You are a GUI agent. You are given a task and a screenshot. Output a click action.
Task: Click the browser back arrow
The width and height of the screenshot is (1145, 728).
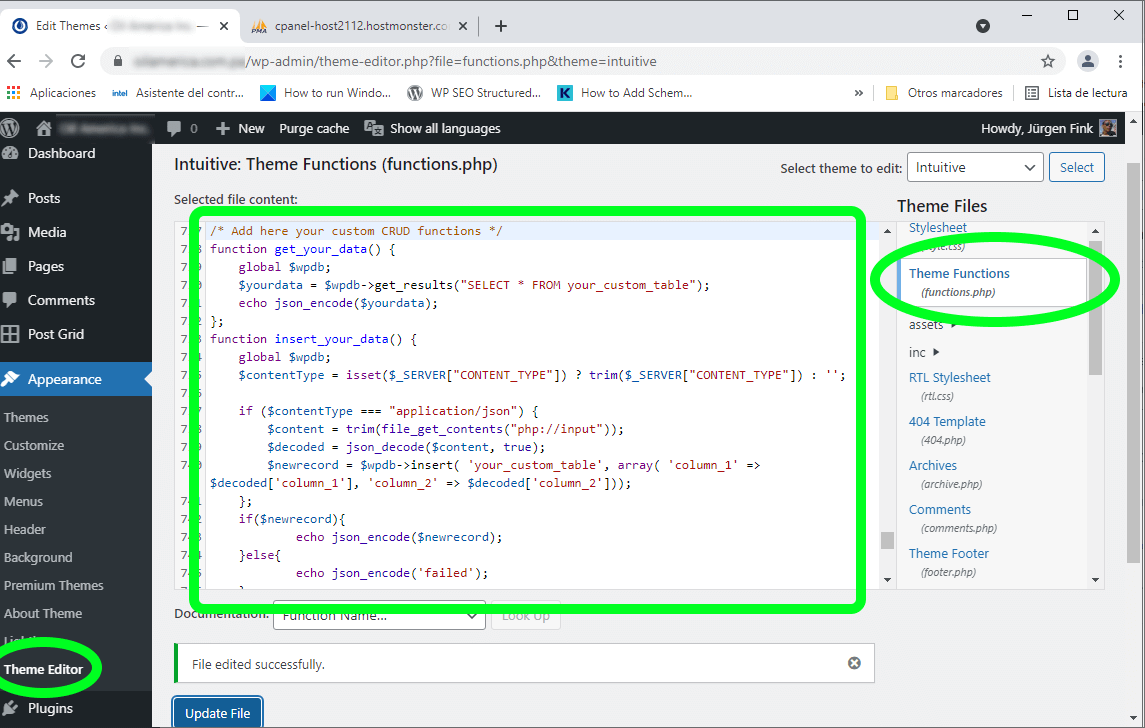(x=14, y=61)
